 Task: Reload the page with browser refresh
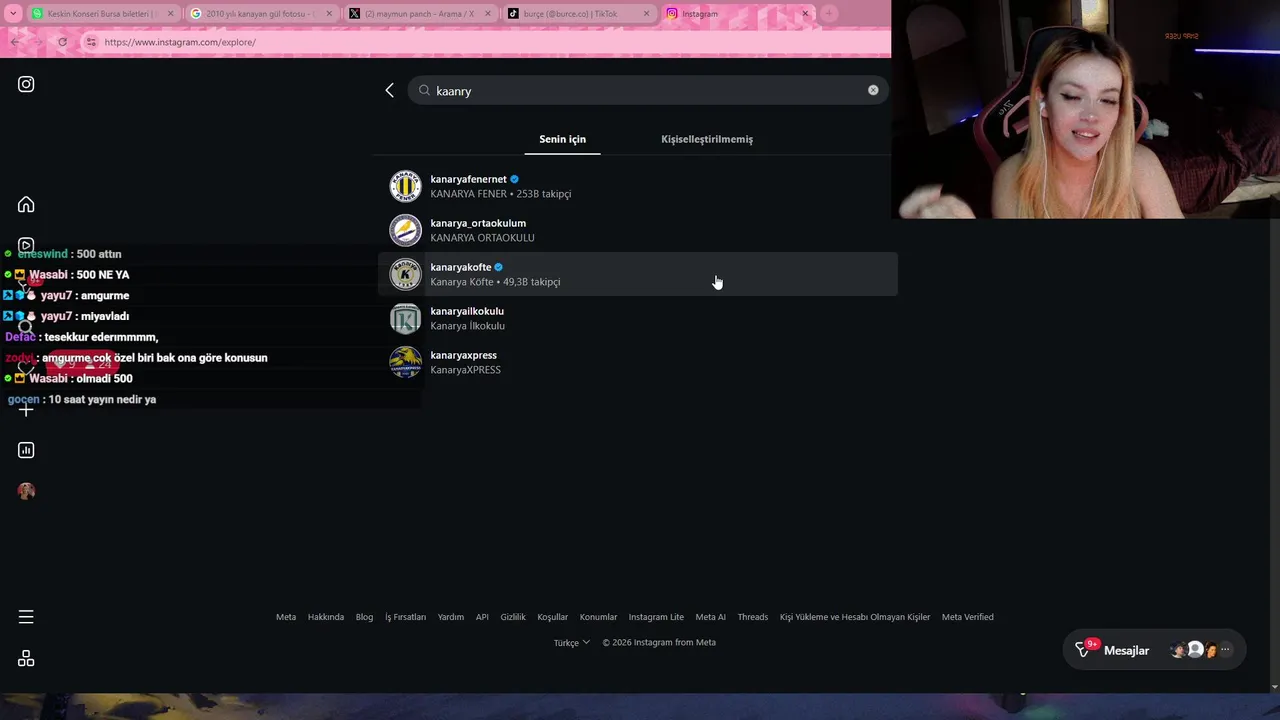pos(62,42)
